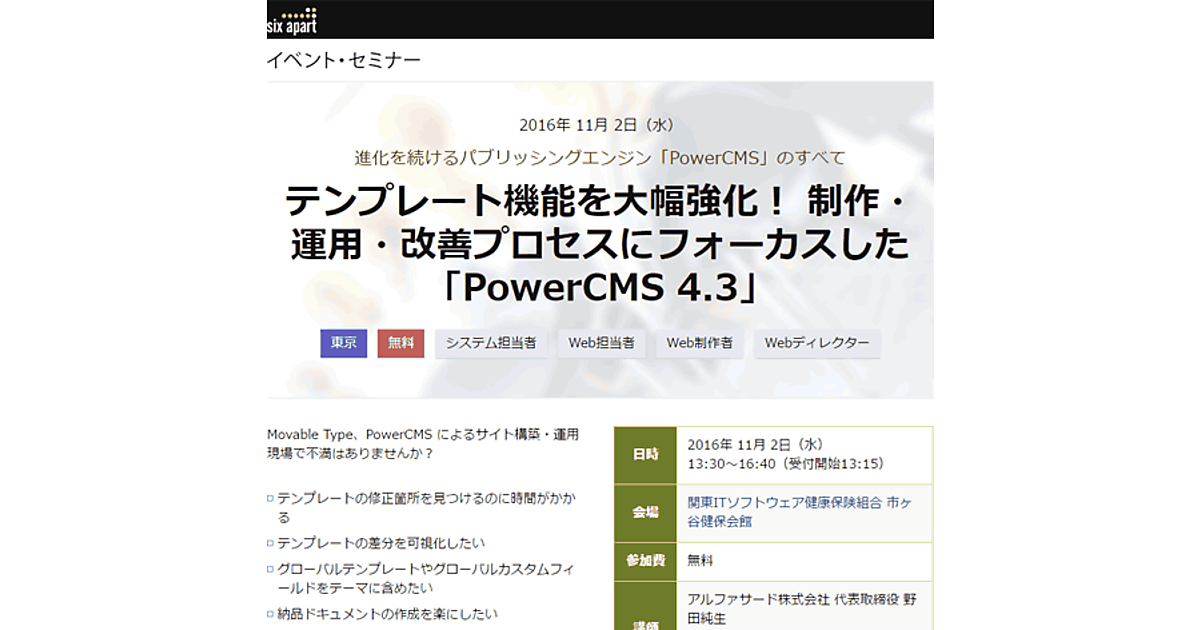Click the 2016年 11月 2日（水） date above the title
The image size is (1200, 630).
pos(600,126)
